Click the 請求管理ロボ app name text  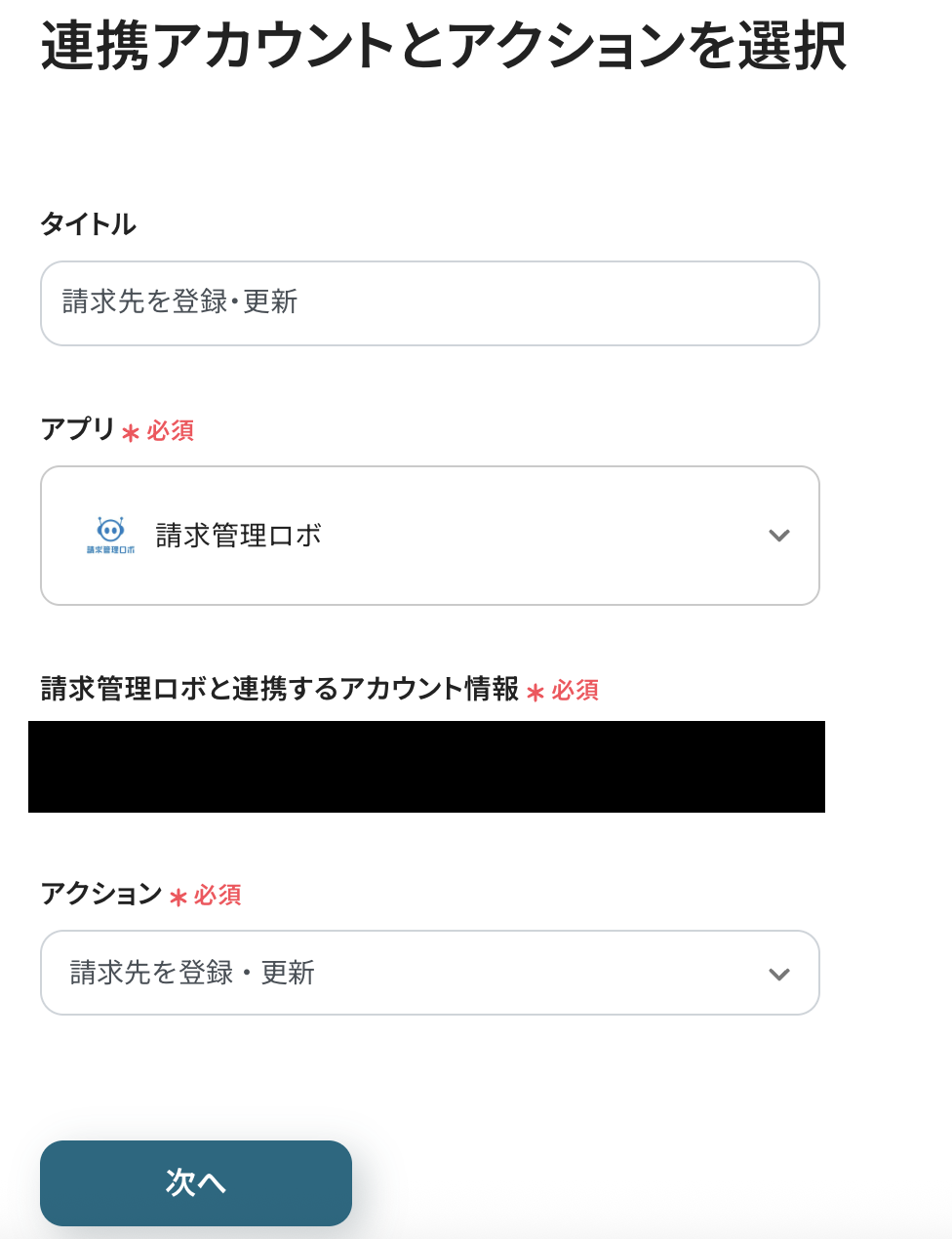tap(239, 536)
